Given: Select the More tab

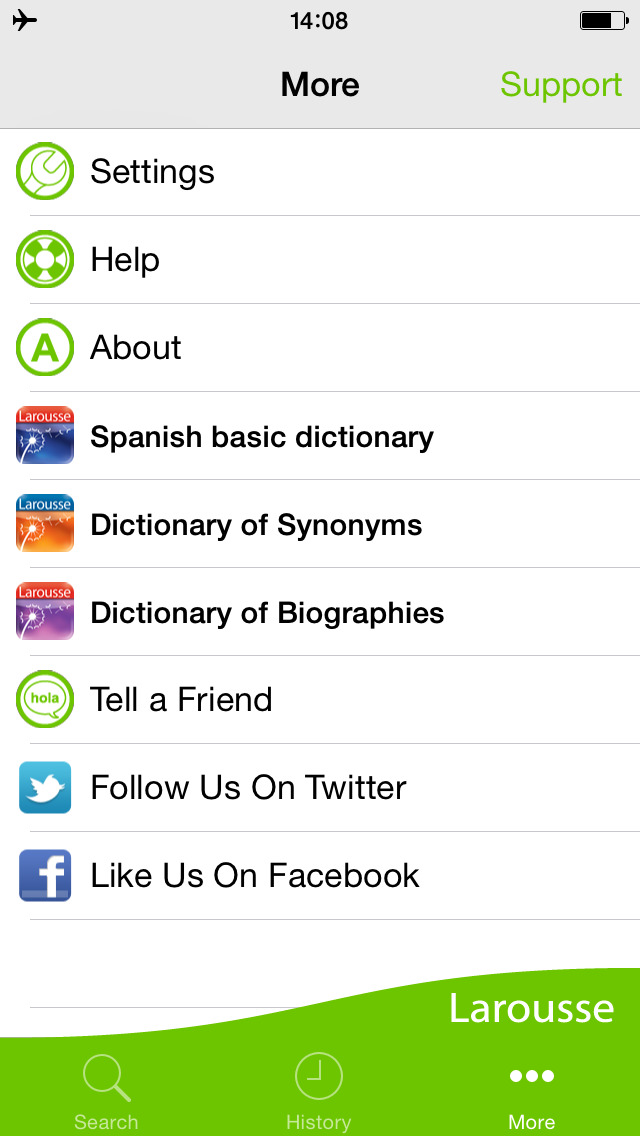Looking at the screenshot, I should [x=531, y=1092].
